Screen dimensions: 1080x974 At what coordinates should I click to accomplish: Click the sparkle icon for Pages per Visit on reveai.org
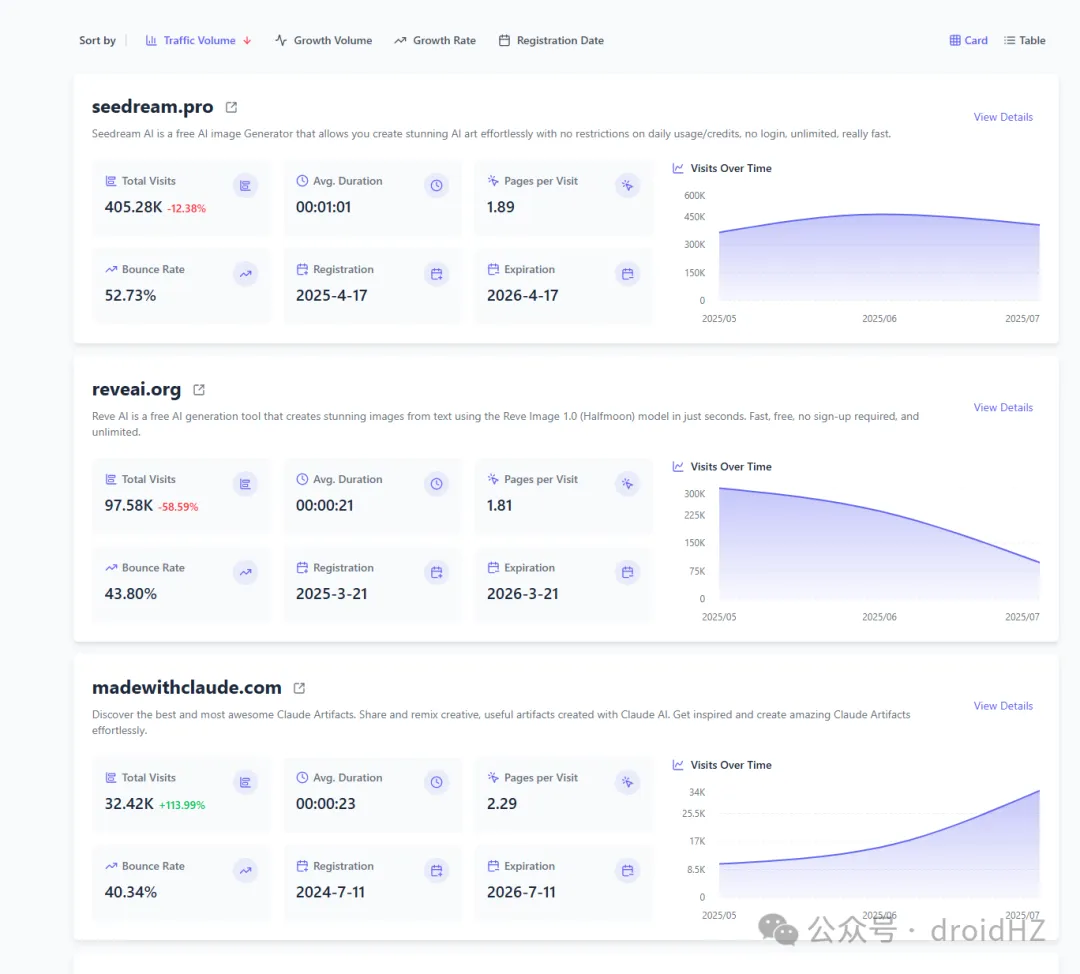(x=627, y=483)
